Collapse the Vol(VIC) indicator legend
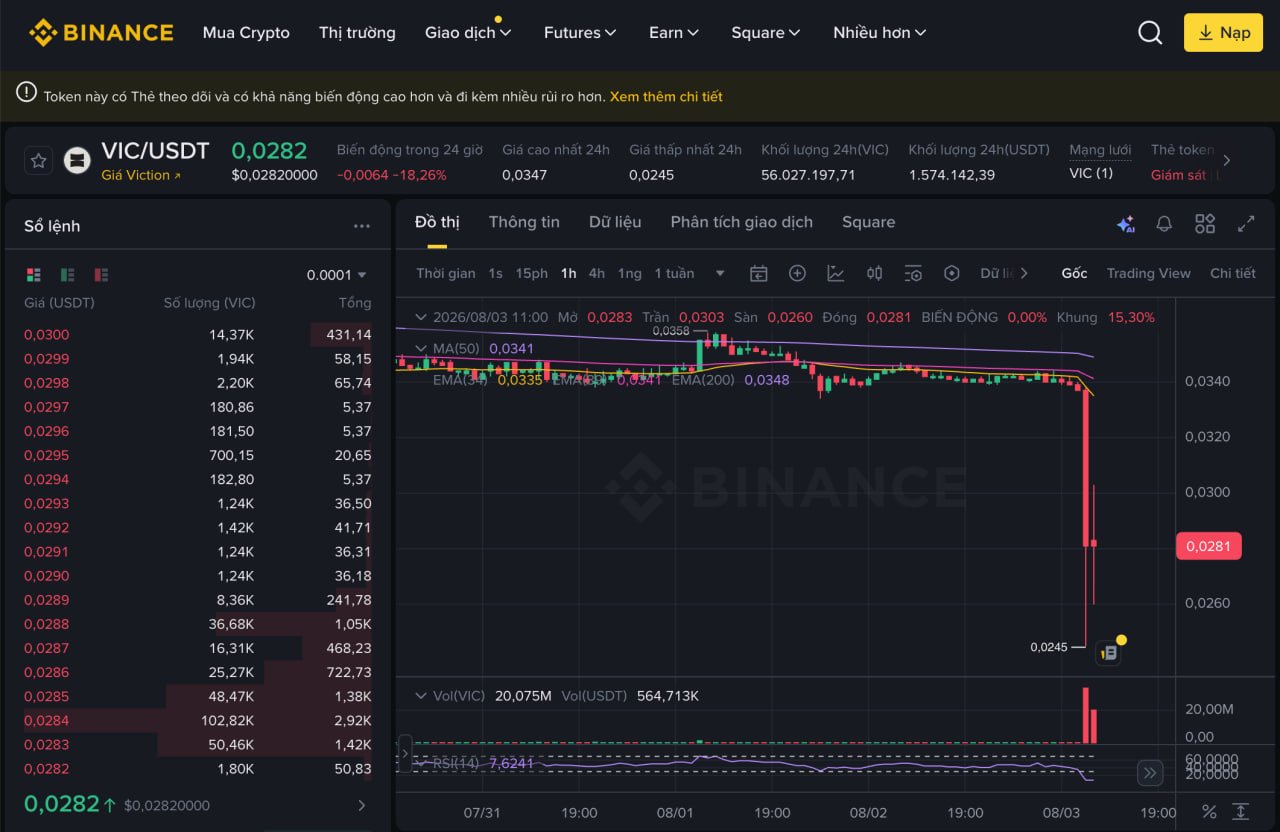Screen dimensions: 1280x832 click(x=420, y=695)
